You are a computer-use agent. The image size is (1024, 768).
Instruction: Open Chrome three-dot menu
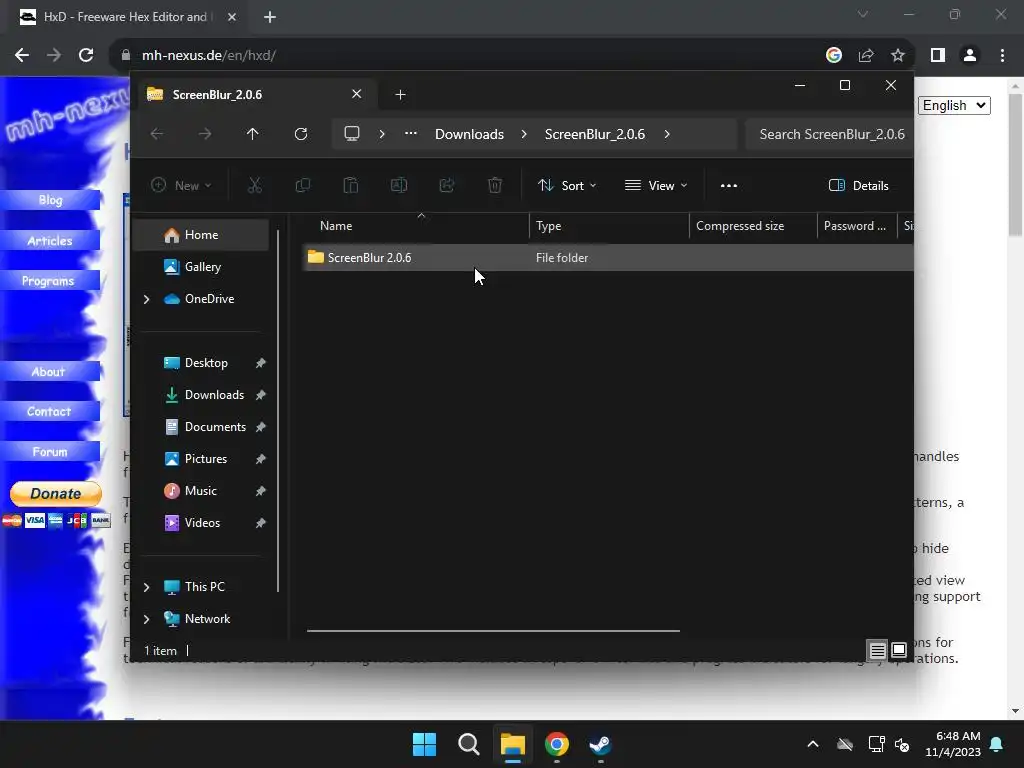[x=1002, y=56]
